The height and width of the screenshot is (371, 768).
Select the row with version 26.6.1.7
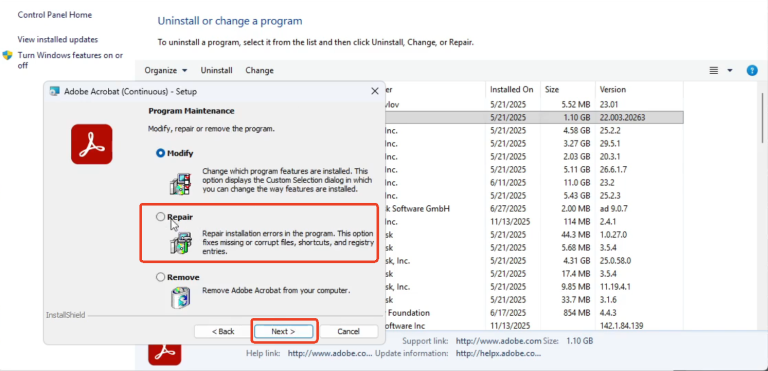533,170
